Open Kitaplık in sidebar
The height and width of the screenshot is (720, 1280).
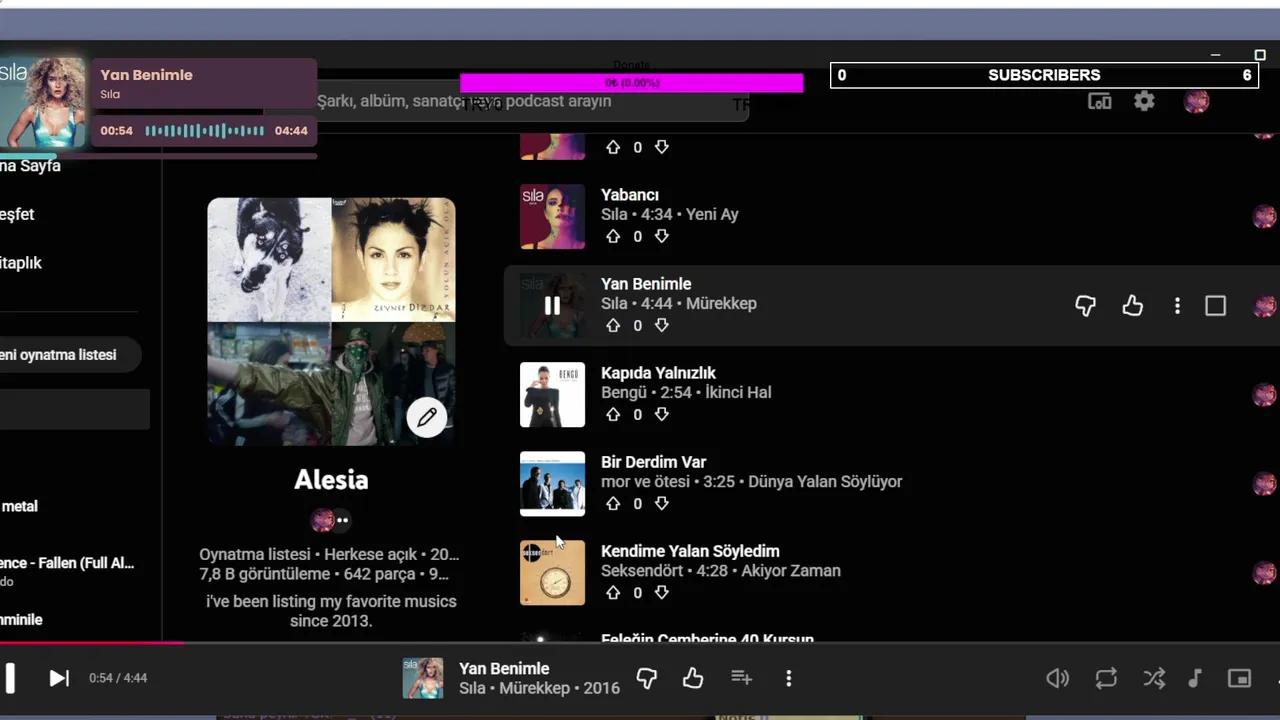(x=21, y=263)
